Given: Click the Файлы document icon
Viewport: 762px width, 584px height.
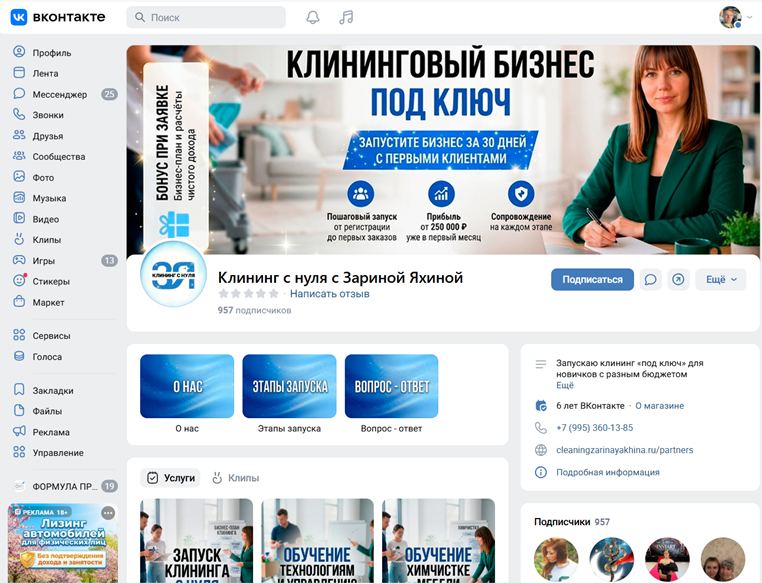Looking at the screenshot, I should tap(19, 411).
